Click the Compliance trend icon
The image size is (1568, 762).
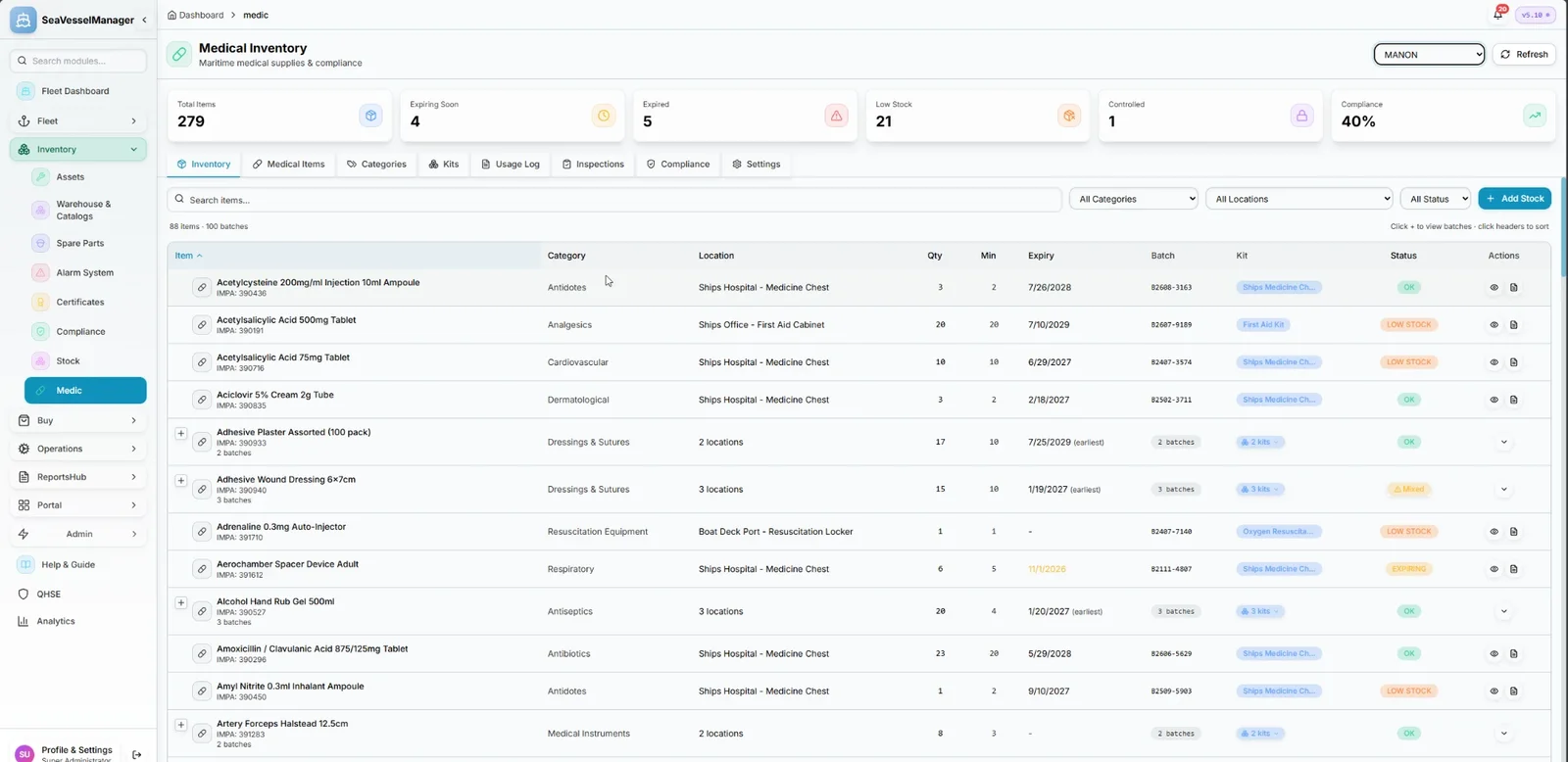1535,116
